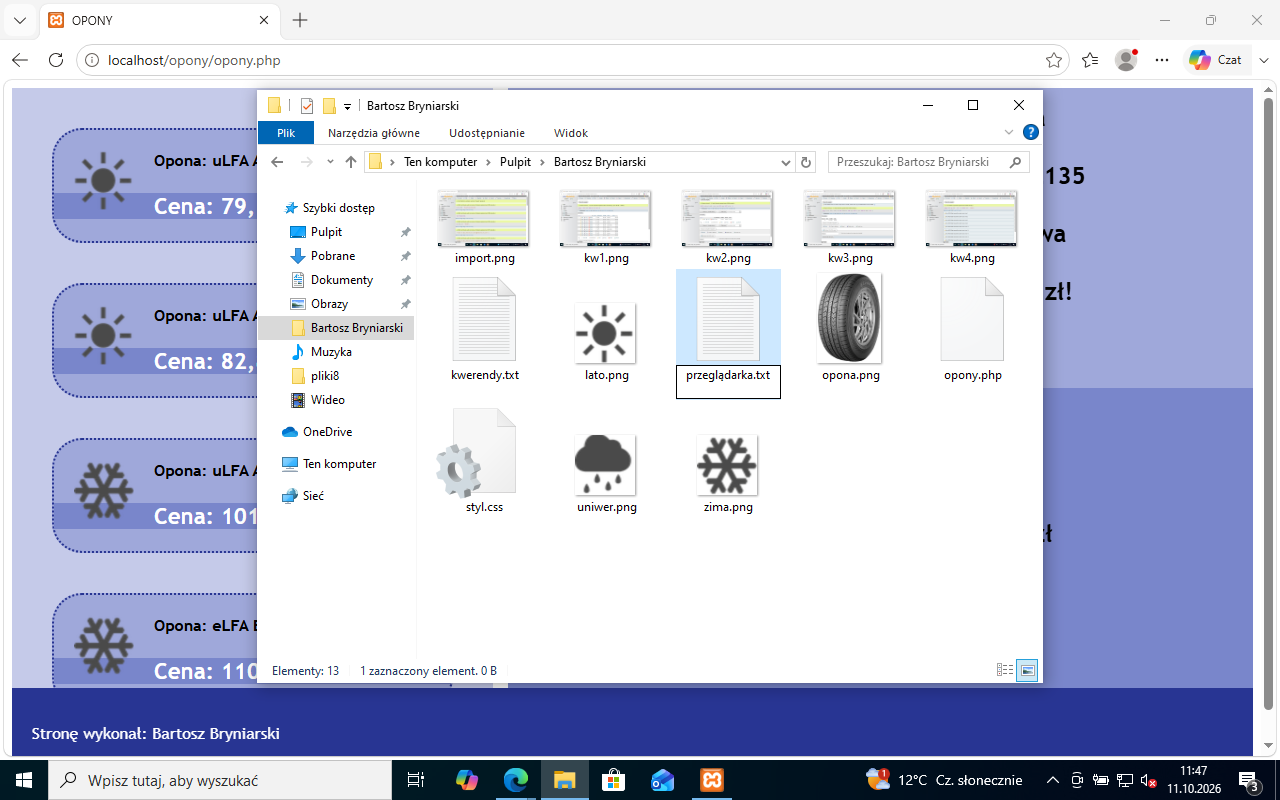
Task: Refresh the Explorer folder view
Action: (x=807, y=162)
